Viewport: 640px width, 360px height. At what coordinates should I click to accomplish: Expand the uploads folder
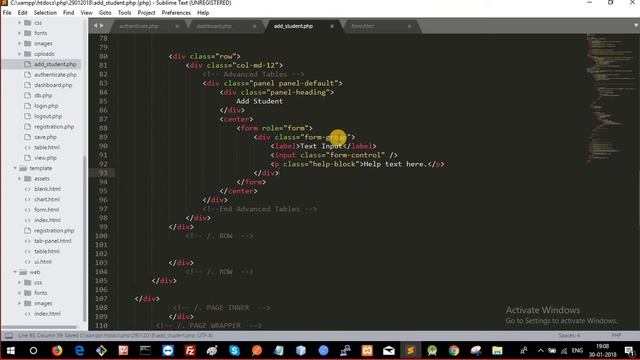coord(19,53)
